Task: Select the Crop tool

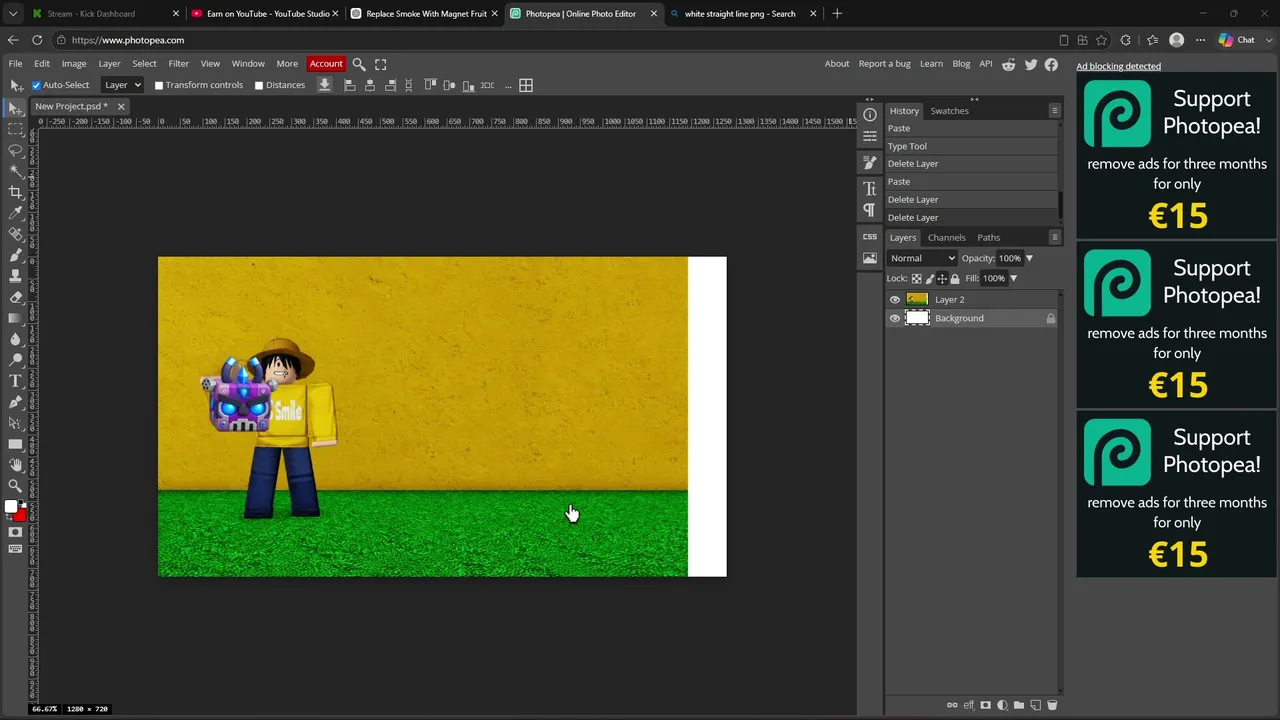Action: pyautogui.click(x=16, y=192)
